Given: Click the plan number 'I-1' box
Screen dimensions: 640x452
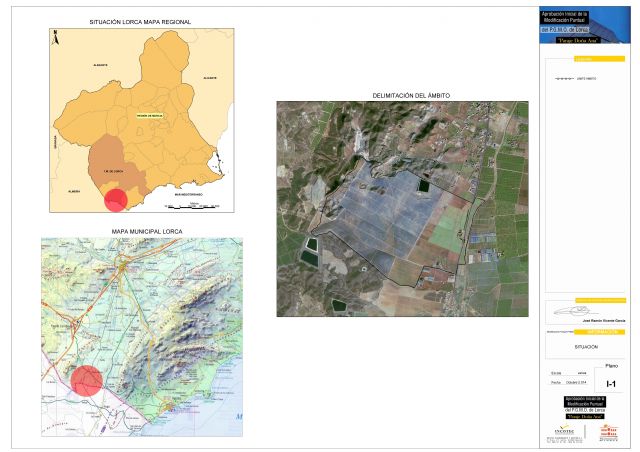Looking at the screenshot, I should tap(611, 383).
